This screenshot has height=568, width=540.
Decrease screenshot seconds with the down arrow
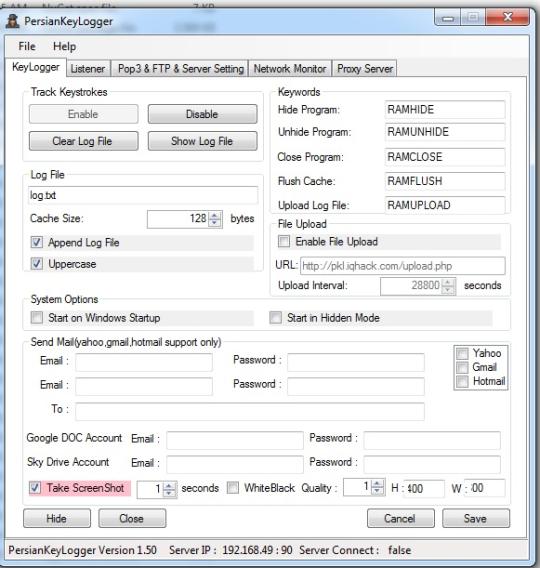coord(169,493)
